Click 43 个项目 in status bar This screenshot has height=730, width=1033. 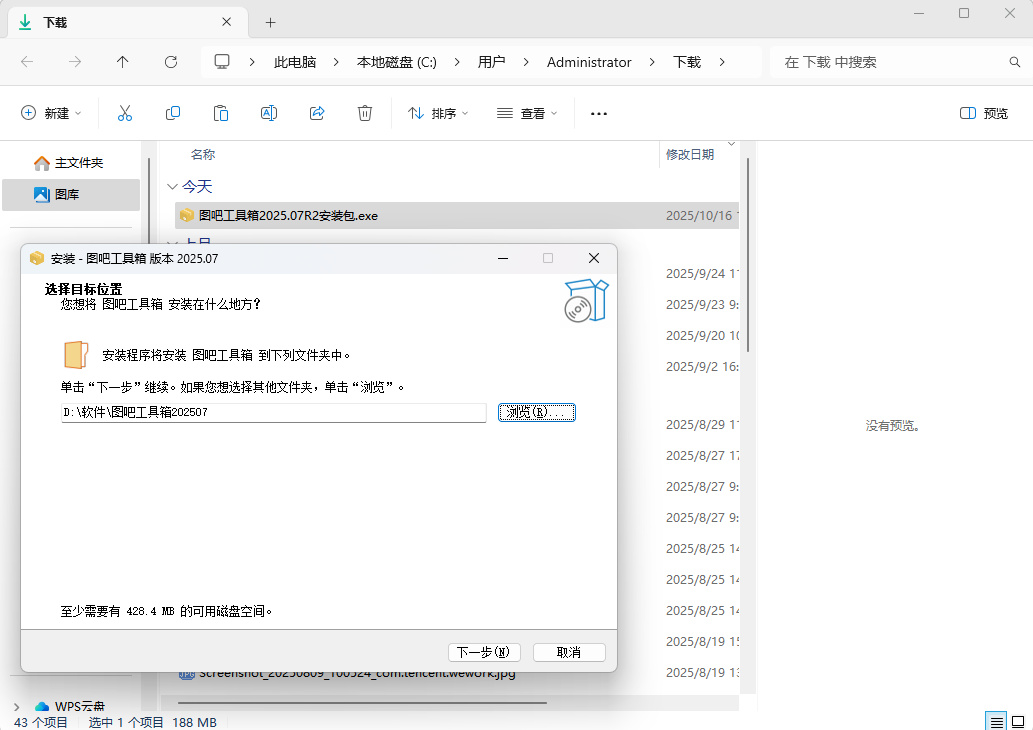click(x=41, y=722)
